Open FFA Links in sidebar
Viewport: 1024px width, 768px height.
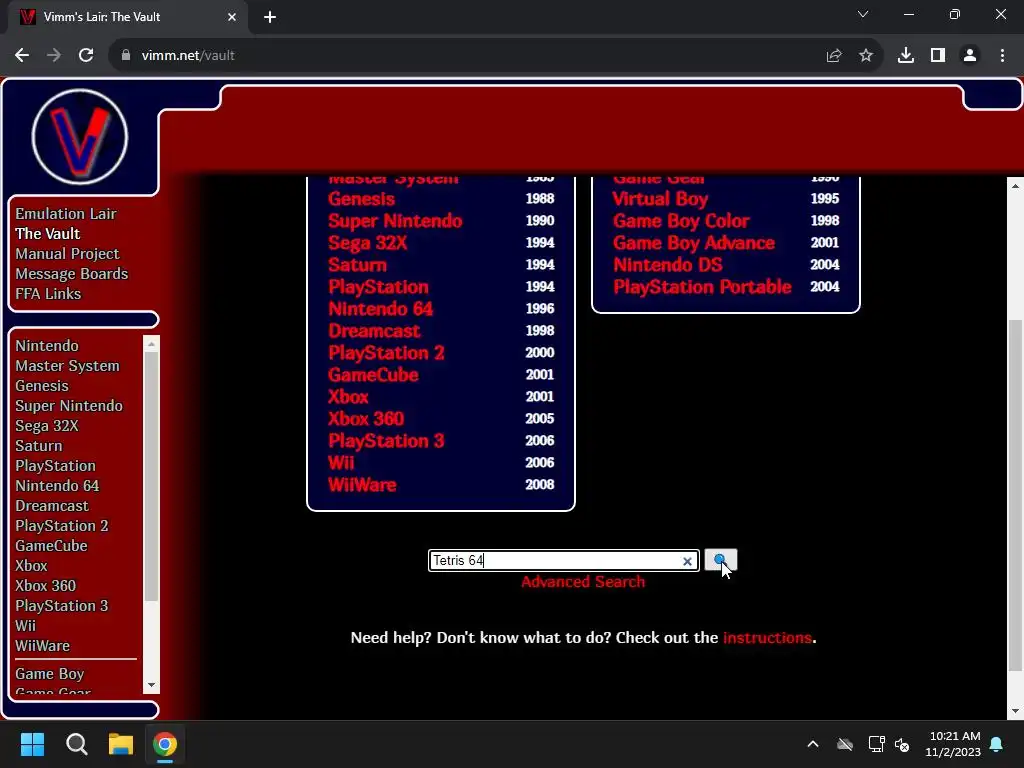click(48, 294)
